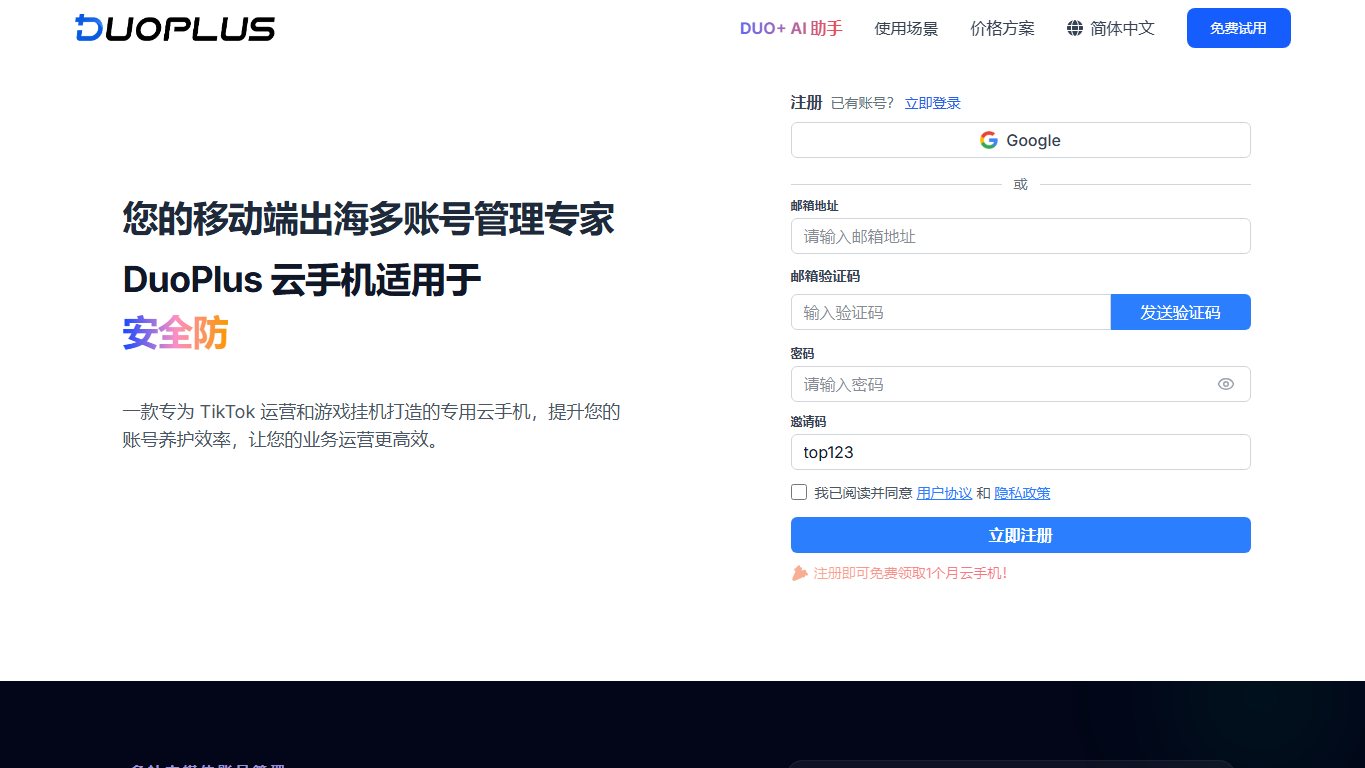The image size is (1365, 768).
Task: Sign up with the Google button
Action: [x=1020, y=140]
